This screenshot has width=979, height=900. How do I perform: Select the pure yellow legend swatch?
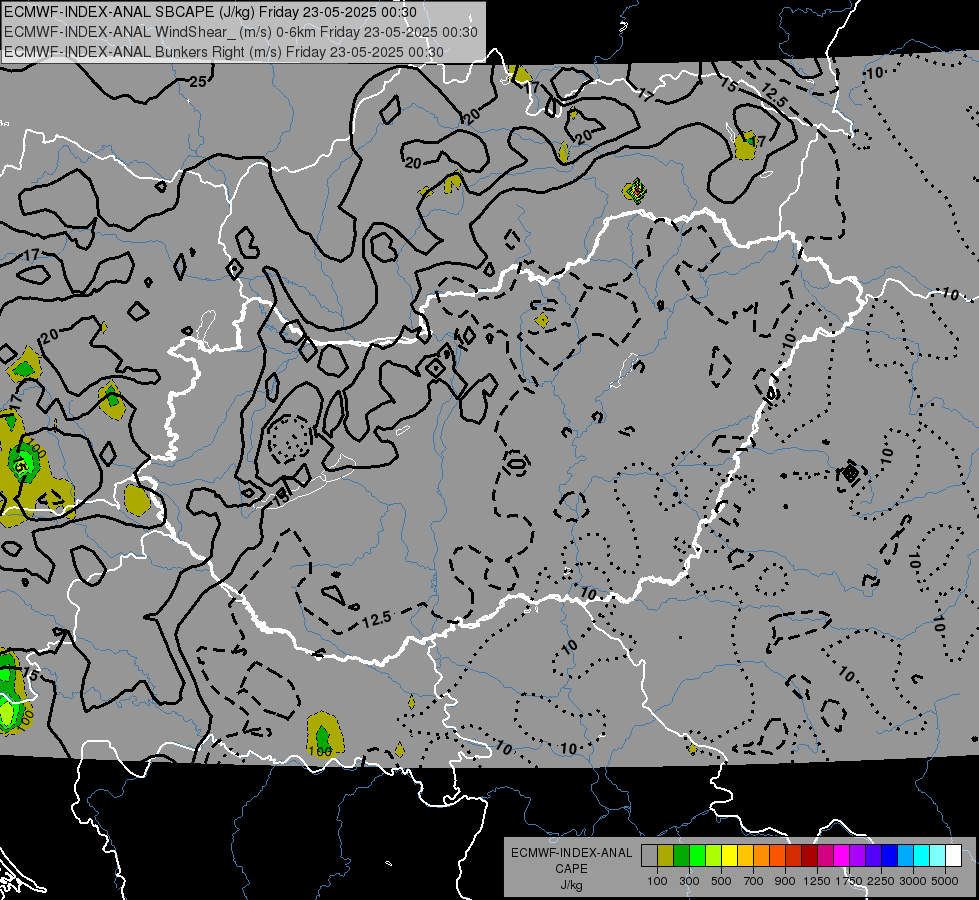click(x=729, y=856)
